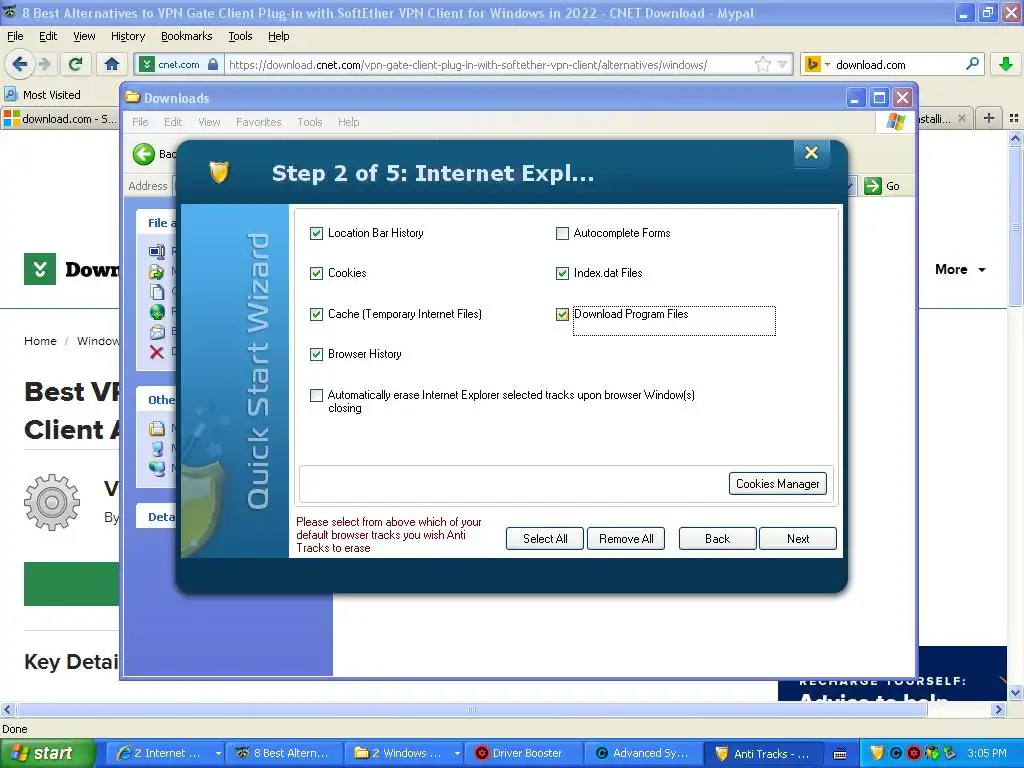
Task: Toggle Cache (Temporary Internet Files) checkbox
Action: [316, 314]
